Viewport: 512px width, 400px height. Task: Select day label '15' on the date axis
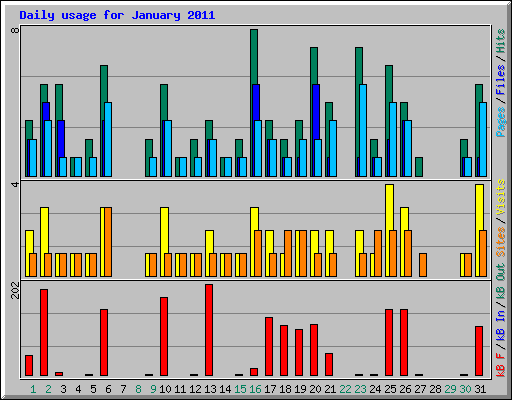(240, 389)
